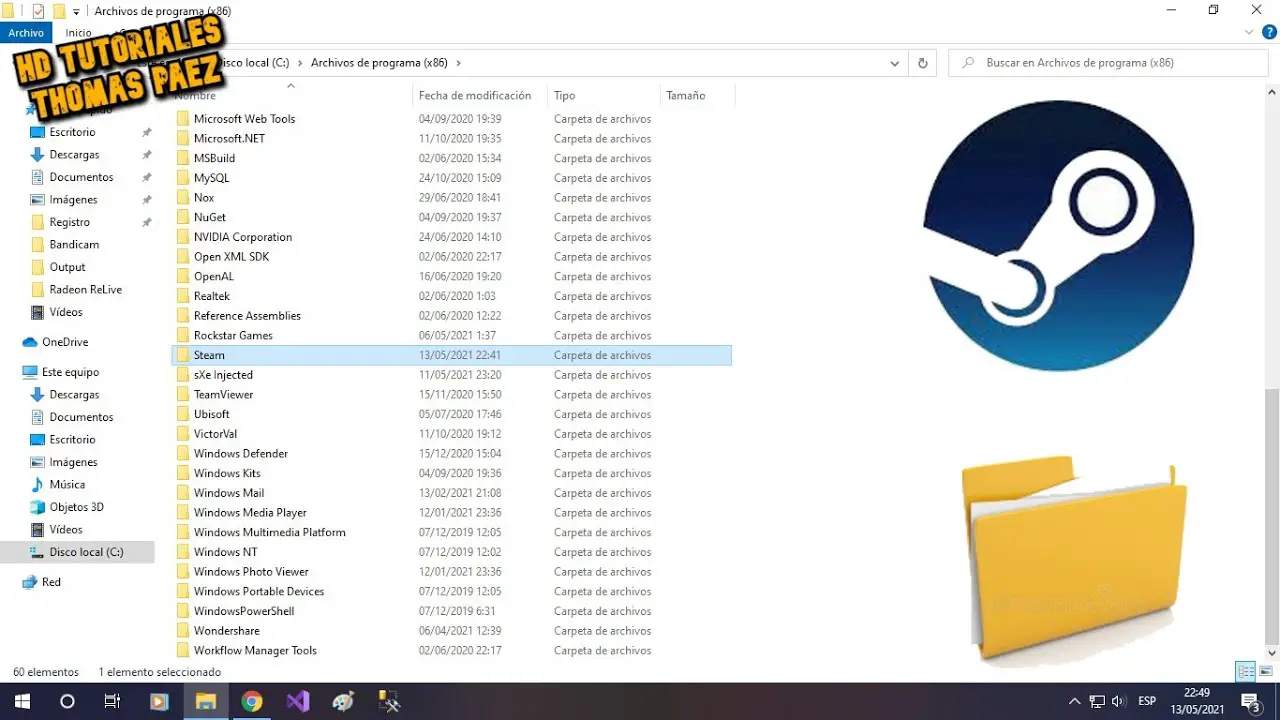Viewport: 1280px width, 720px height.
Task: Click Archivos de programa (x86) breadcrumb
Action: click(379, 62)
